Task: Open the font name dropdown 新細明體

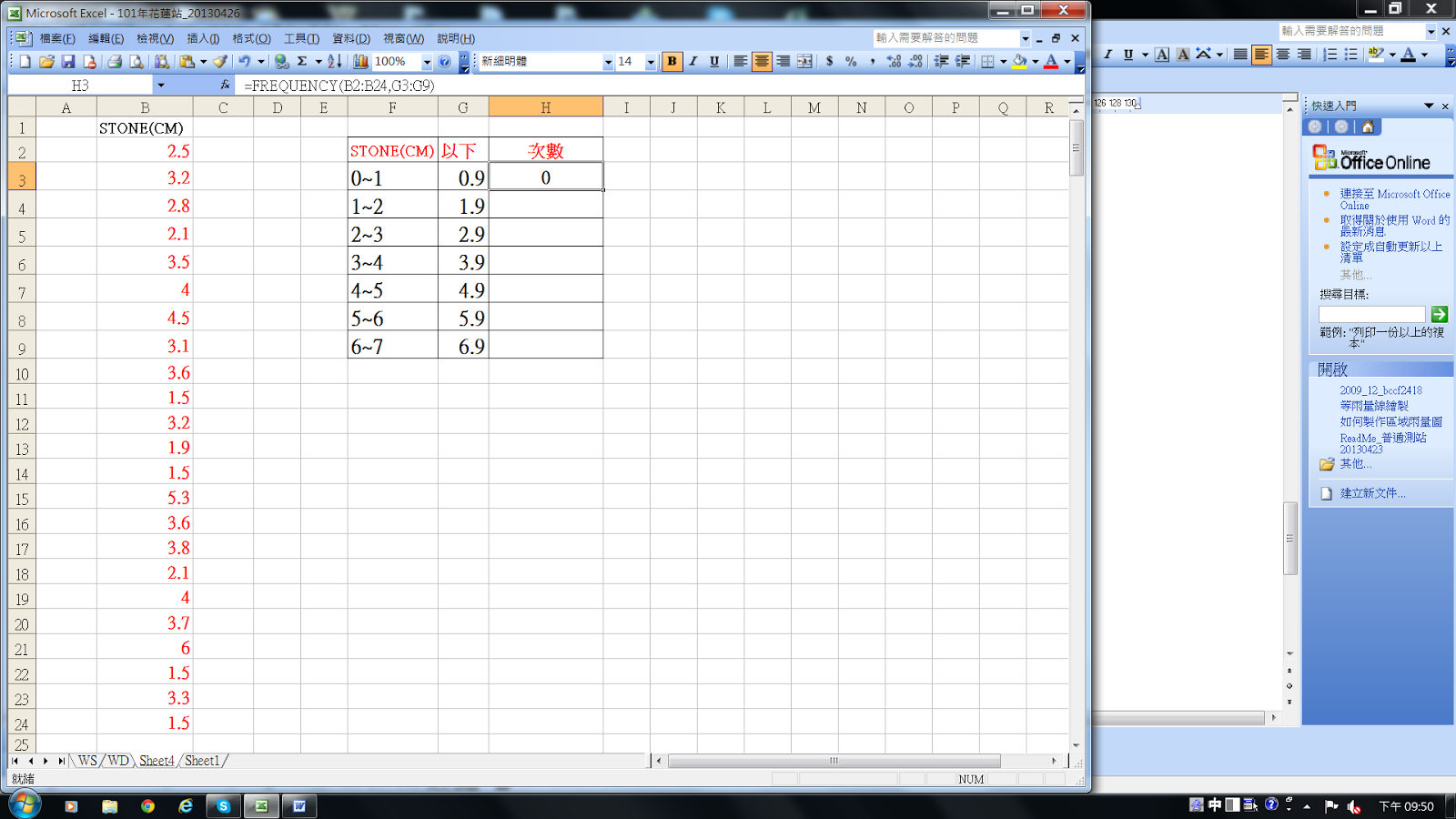Action: [x=608, y=62]
